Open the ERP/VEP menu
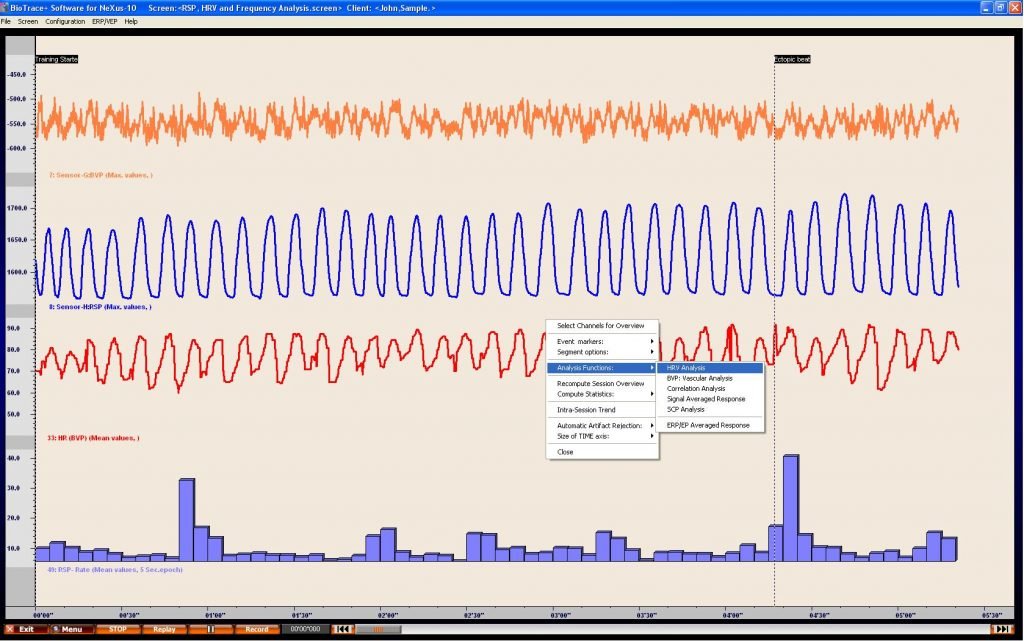1024x641 pixels. coord(105,21)
